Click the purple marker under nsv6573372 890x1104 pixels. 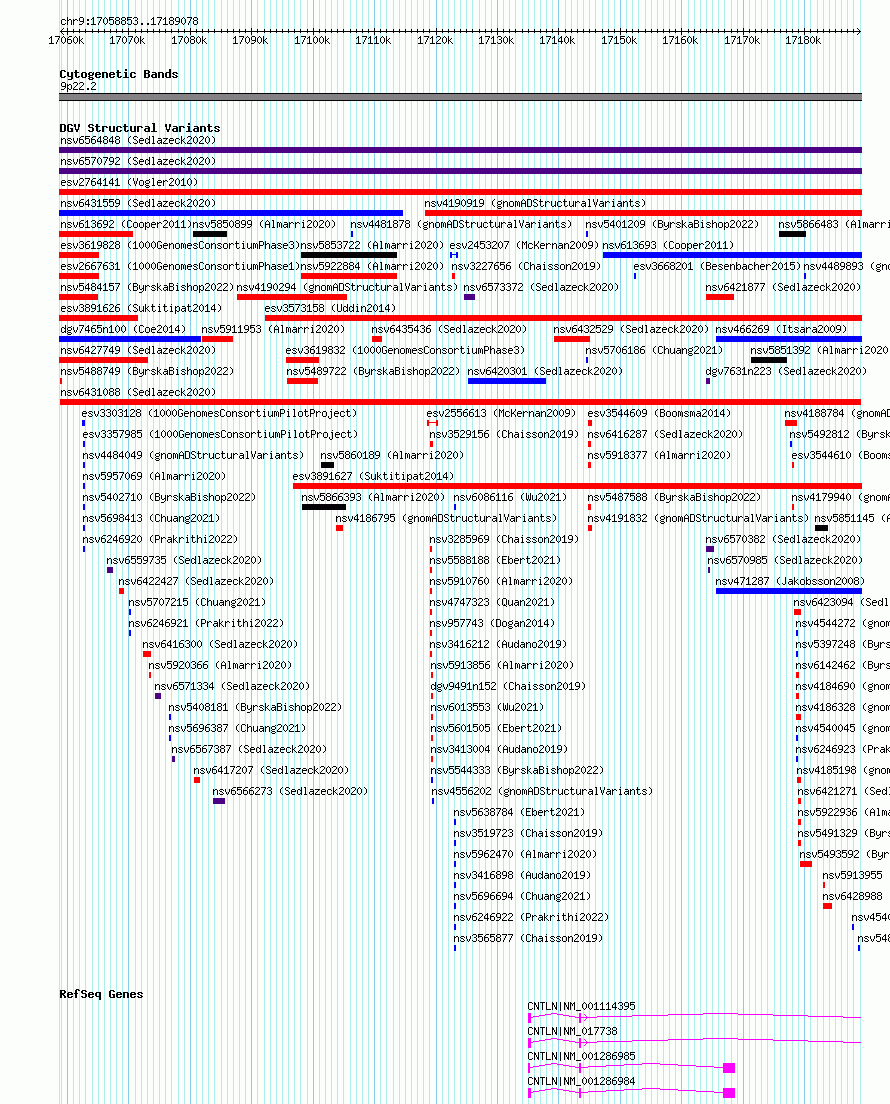point(470,297)
